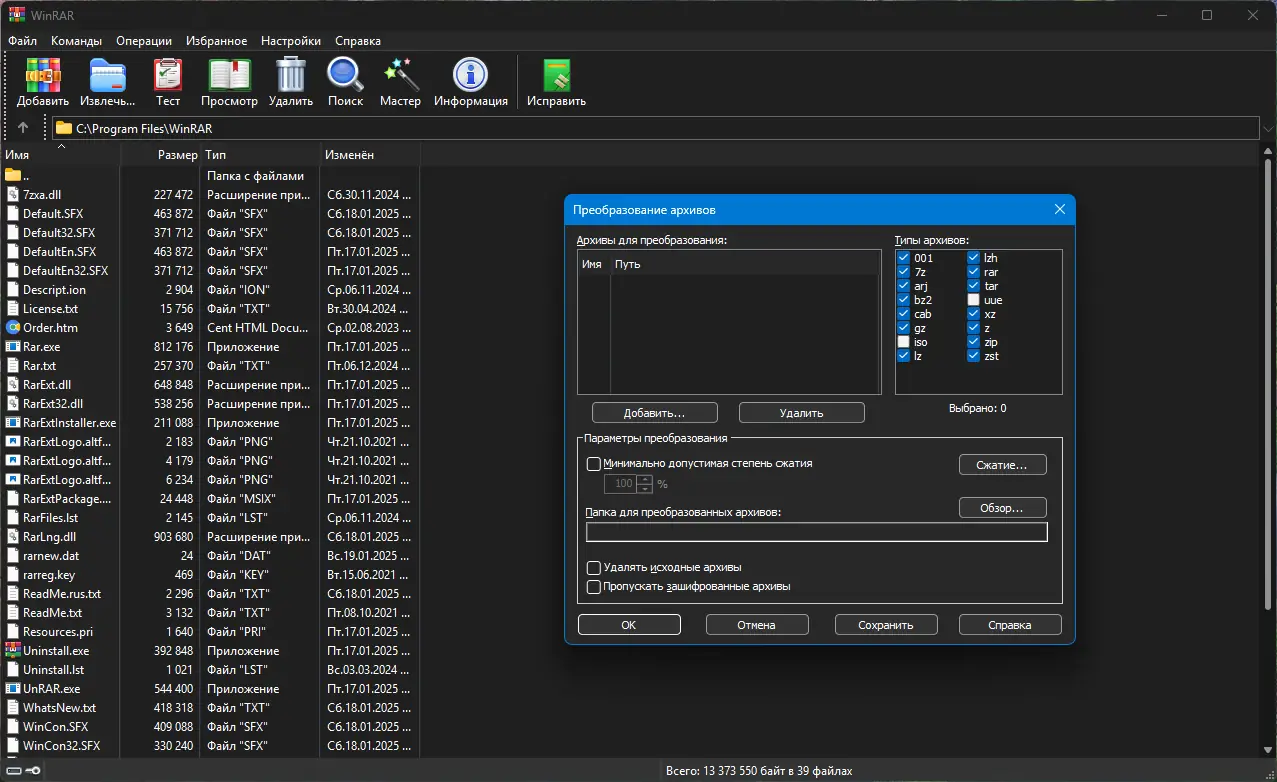This screenshot has width=1277, height=782.
Task: Uncheck the zip archive type
Action: point(974,342)
